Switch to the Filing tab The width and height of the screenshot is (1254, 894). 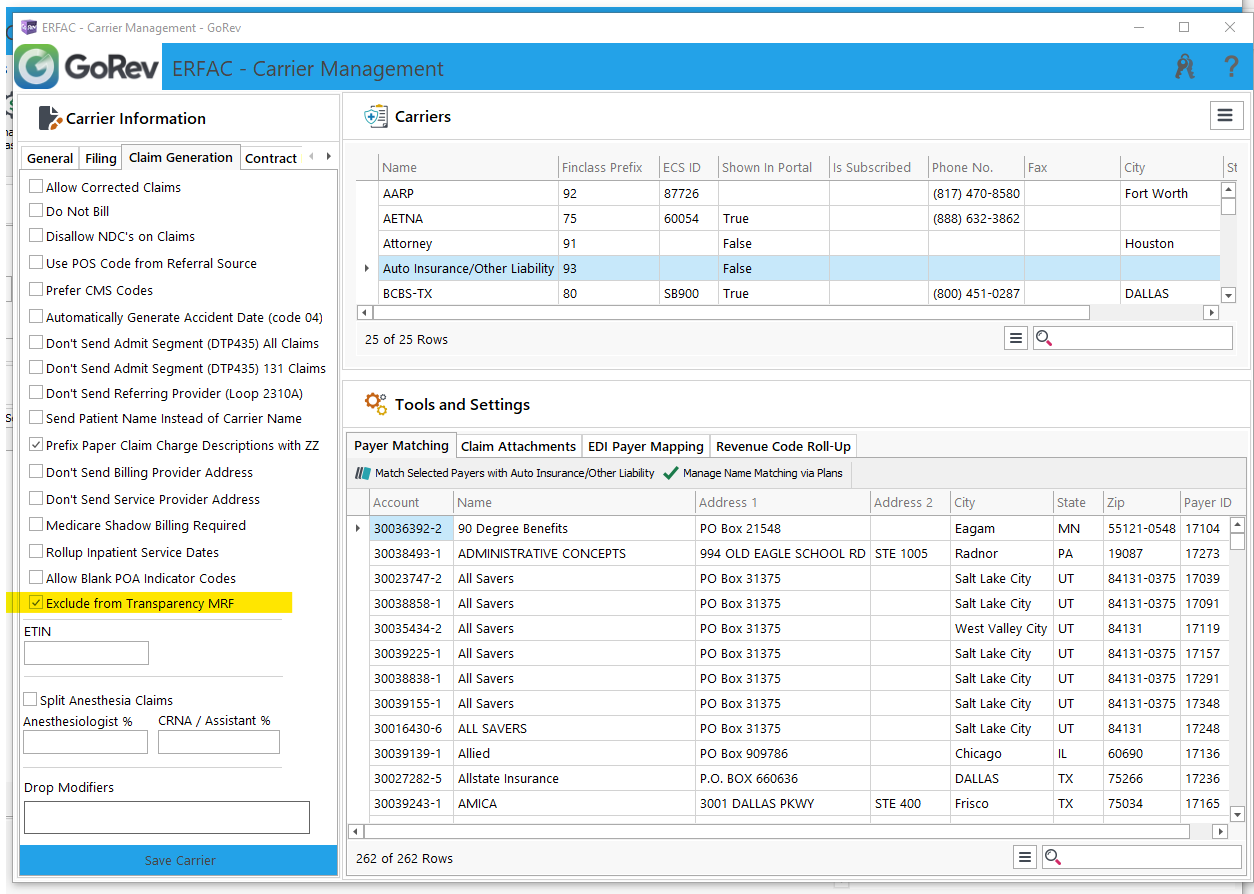[x=100, y=158]
